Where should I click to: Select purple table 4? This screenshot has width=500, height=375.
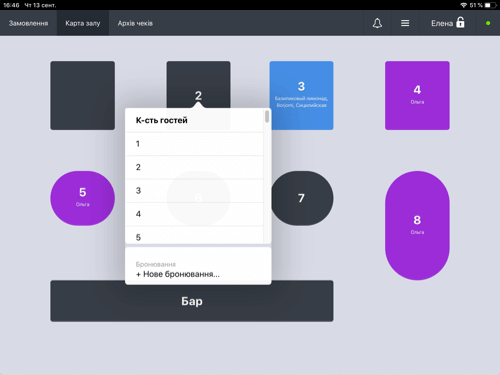(417, 95)
